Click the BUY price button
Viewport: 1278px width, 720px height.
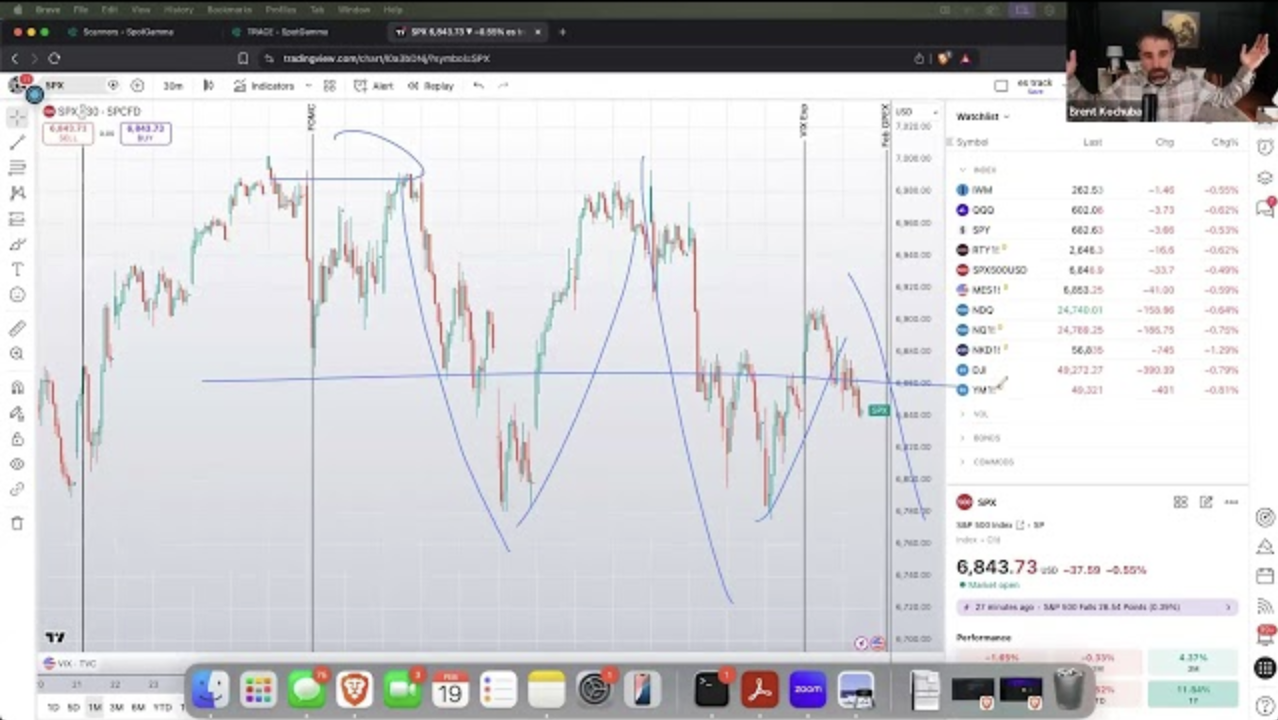click(145, 133)
